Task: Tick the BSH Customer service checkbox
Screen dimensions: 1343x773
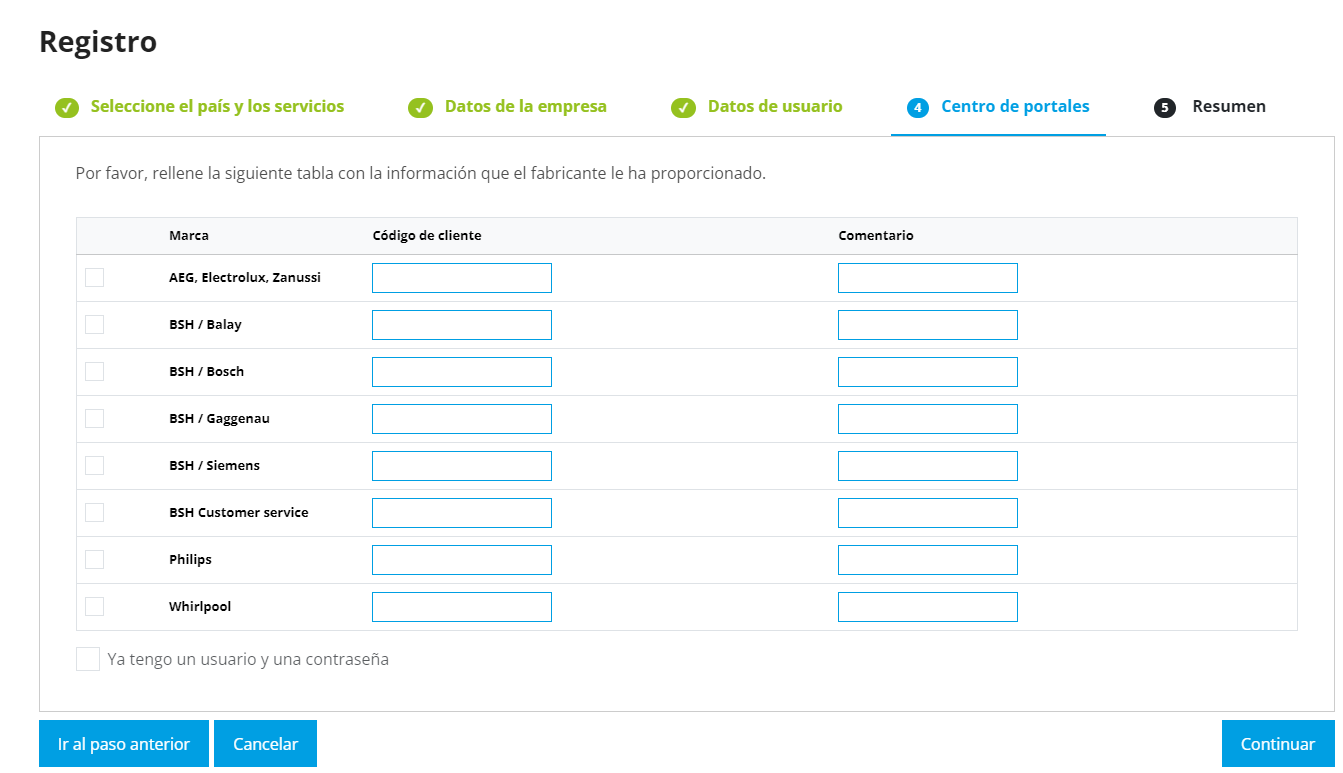Action: (x=95, y=513)
